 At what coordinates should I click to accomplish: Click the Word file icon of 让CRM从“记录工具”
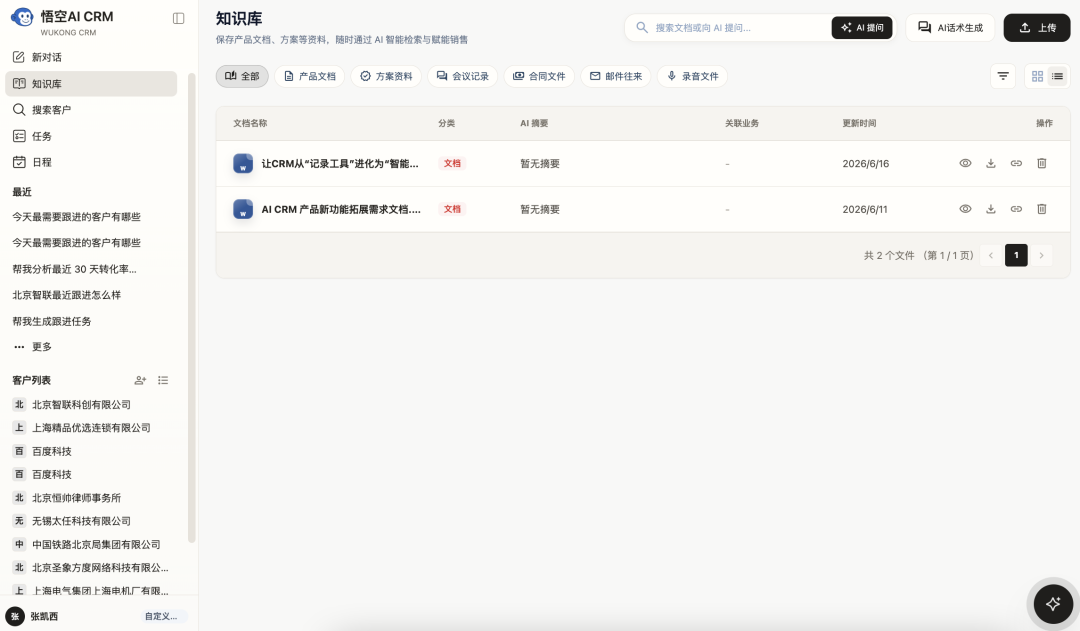point(243,163)
